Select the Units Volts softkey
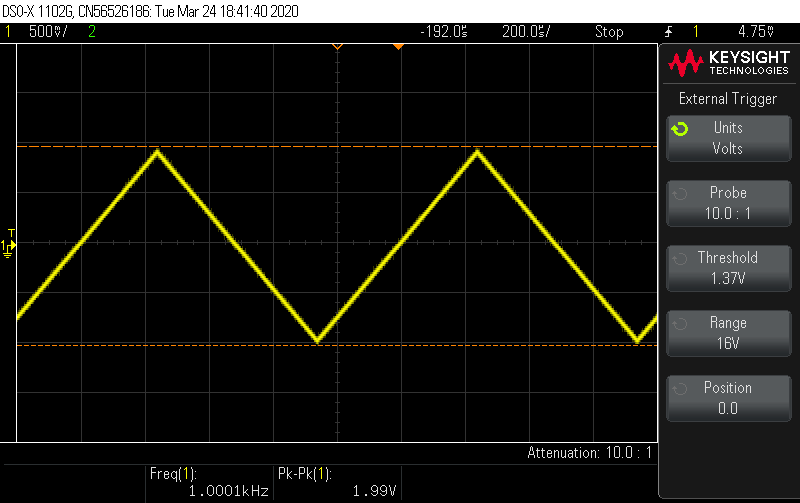 [729, 138]
